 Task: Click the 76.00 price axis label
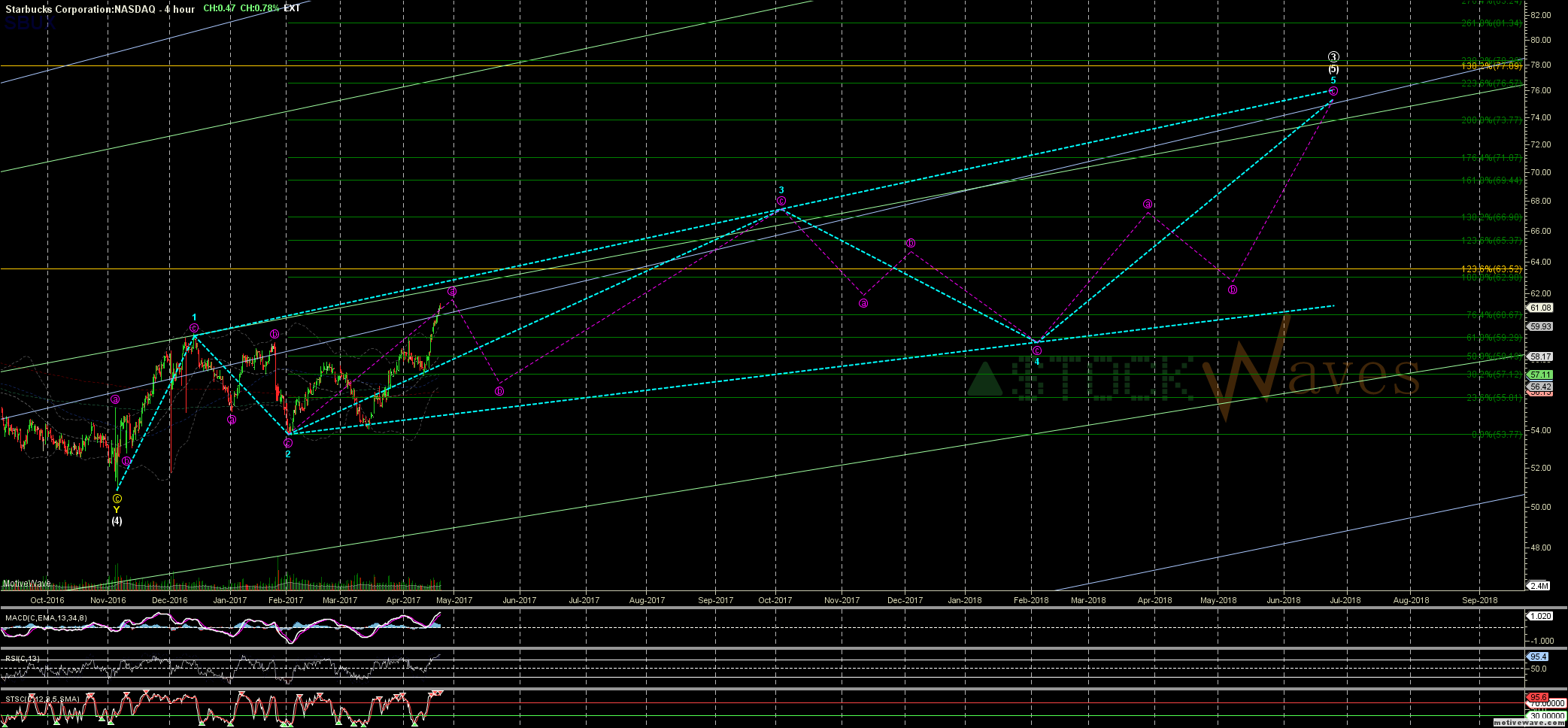click(x=1540, y=90)
